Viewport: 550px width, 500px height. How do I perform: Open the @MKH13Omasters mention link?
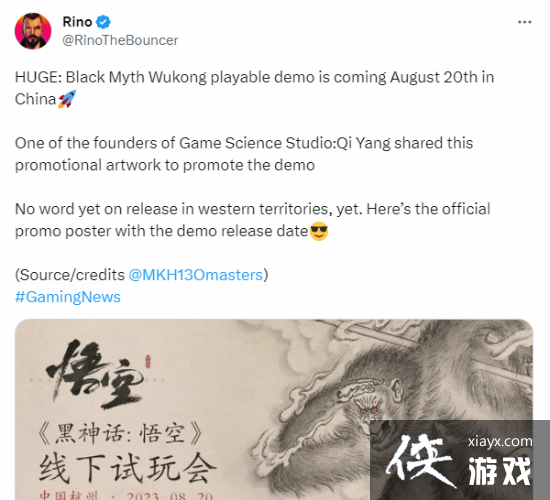196,275
